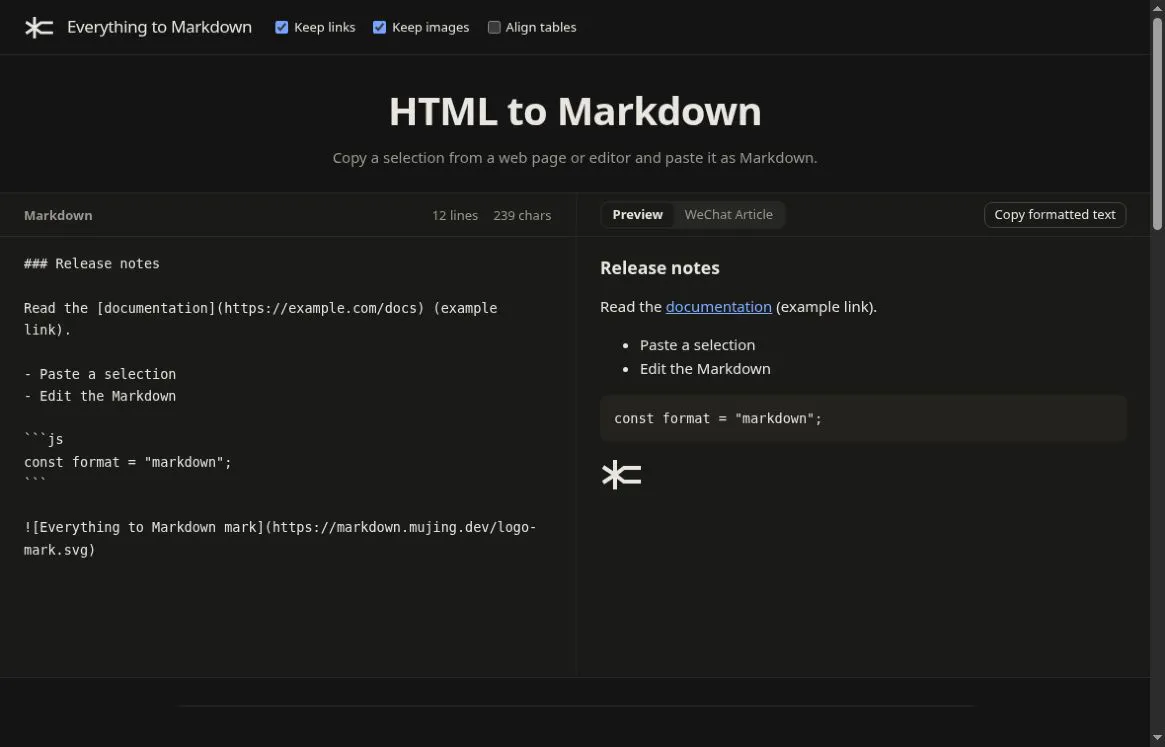Click the '- Paste a selection' editor line
Image resolution: width=1165 pixels, height=747 pixels.
[100, 374]
